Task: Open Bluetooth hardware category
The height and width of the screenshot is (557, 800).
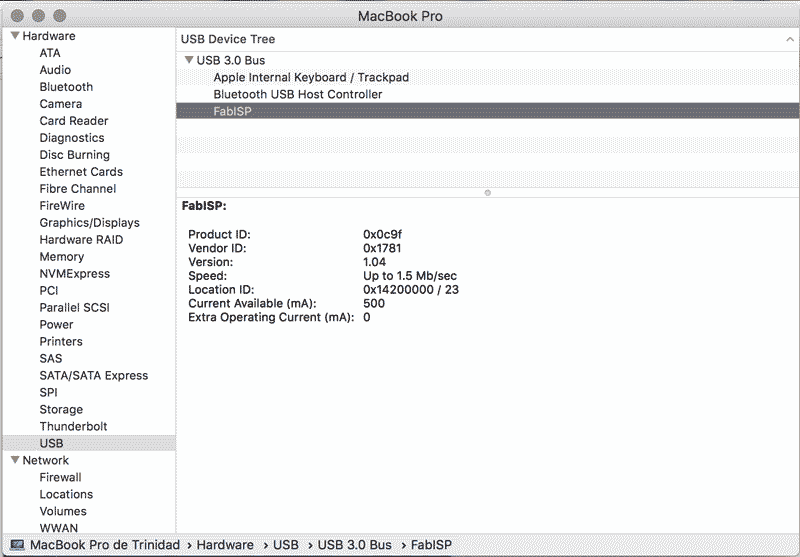Action: (66, 87)
